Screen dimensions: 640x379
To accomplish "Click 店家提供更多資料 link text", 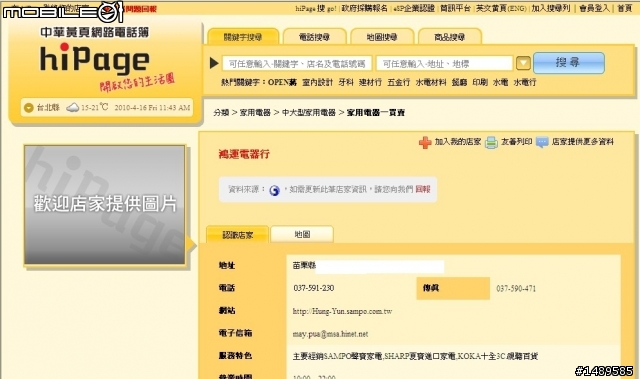I will click(x=583, y=142).
